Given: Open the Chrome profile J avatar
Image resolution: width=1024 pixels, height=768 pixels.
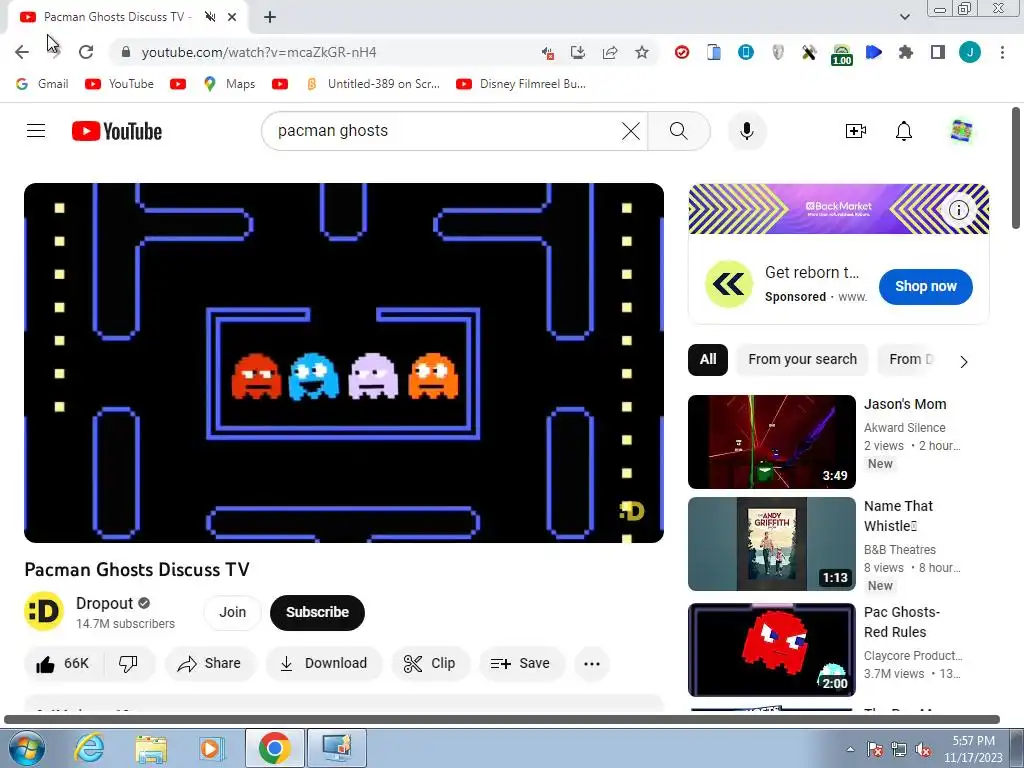Looking at the screenshot, I should [970, 52].
